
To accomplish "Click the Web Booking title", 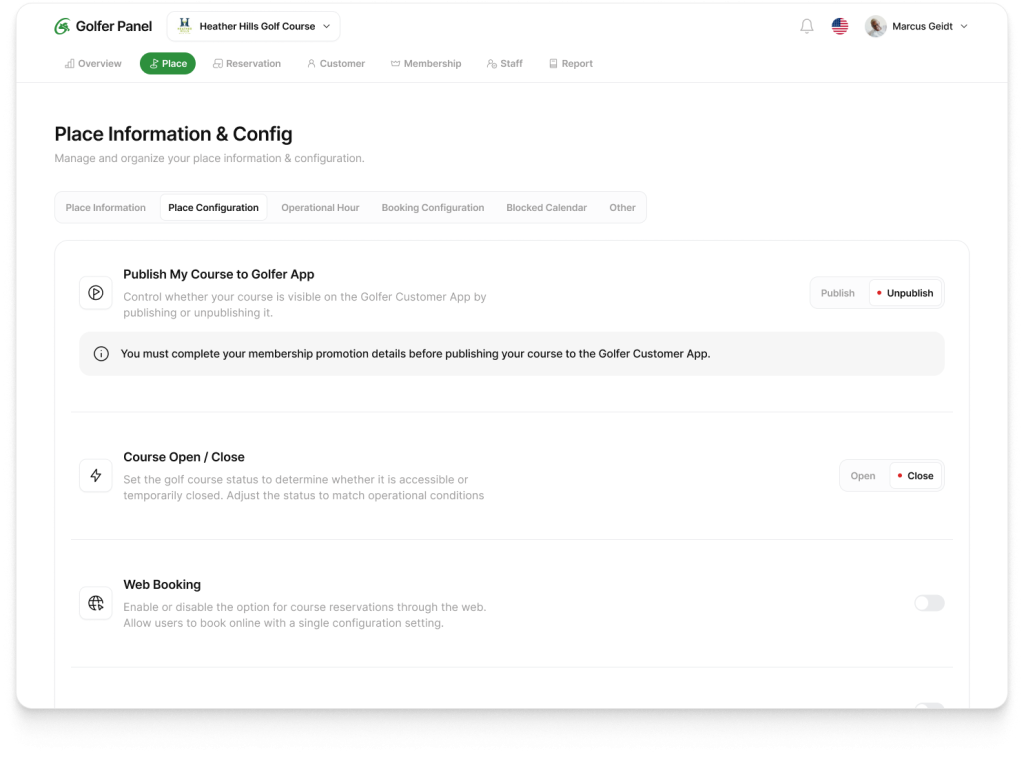I will point(162,584).
